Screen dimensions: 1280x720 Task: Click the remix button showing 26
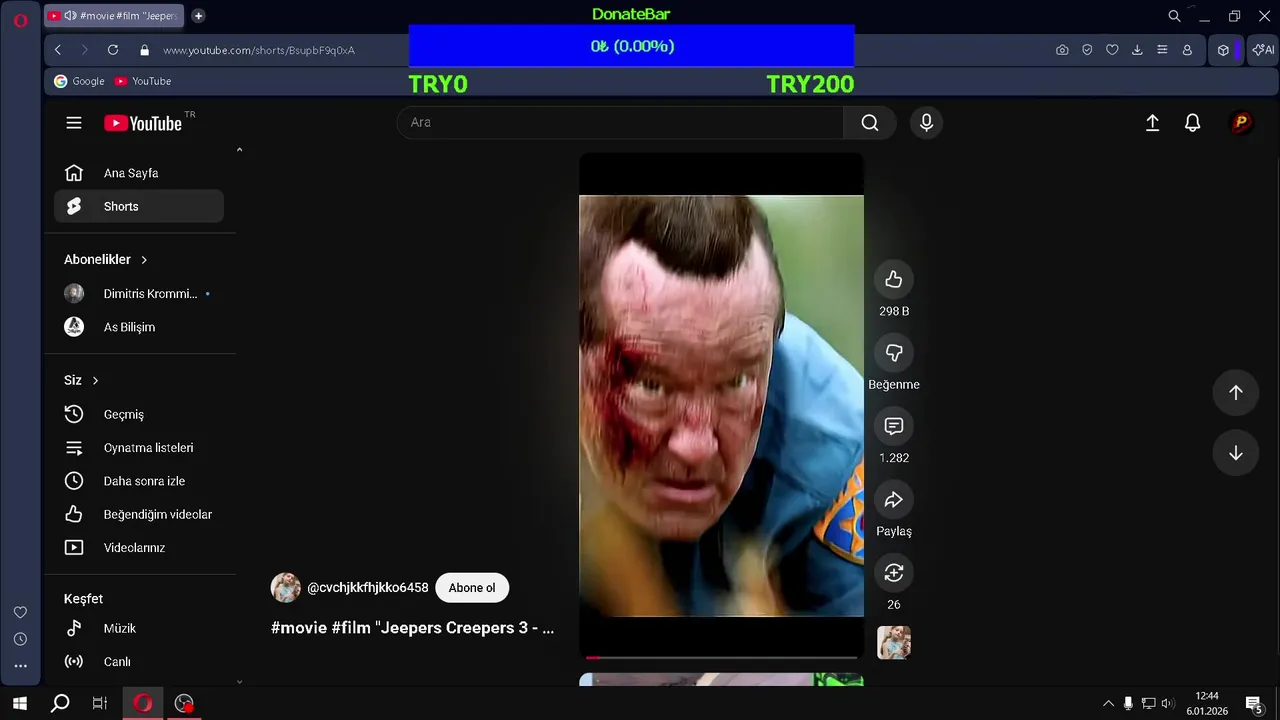894,572
